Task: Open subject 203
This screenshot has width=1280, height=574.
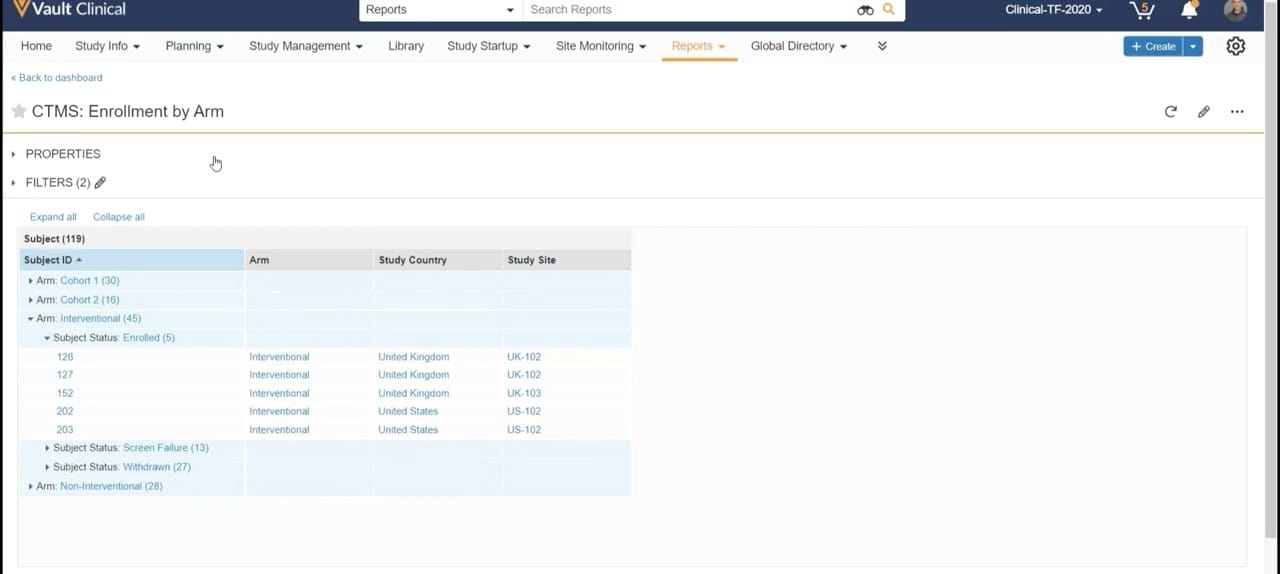Action: tap(65, 430)
